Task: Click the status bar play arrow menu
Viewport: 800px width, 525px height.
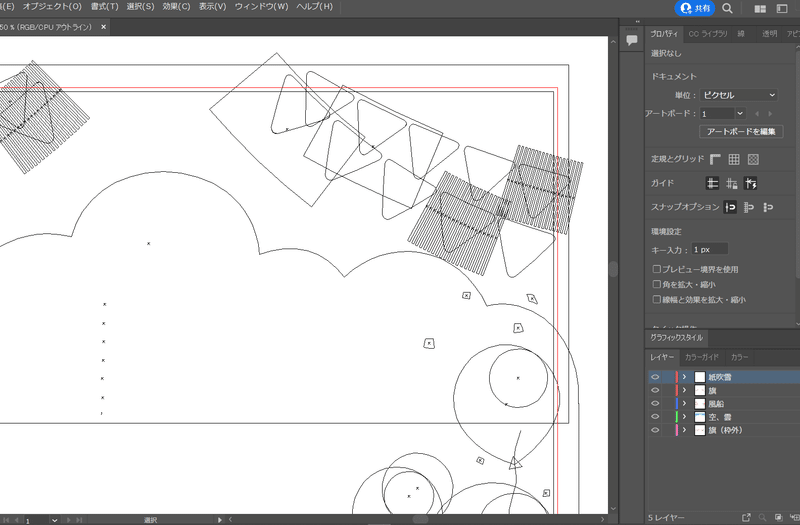Action: [220, 520]
